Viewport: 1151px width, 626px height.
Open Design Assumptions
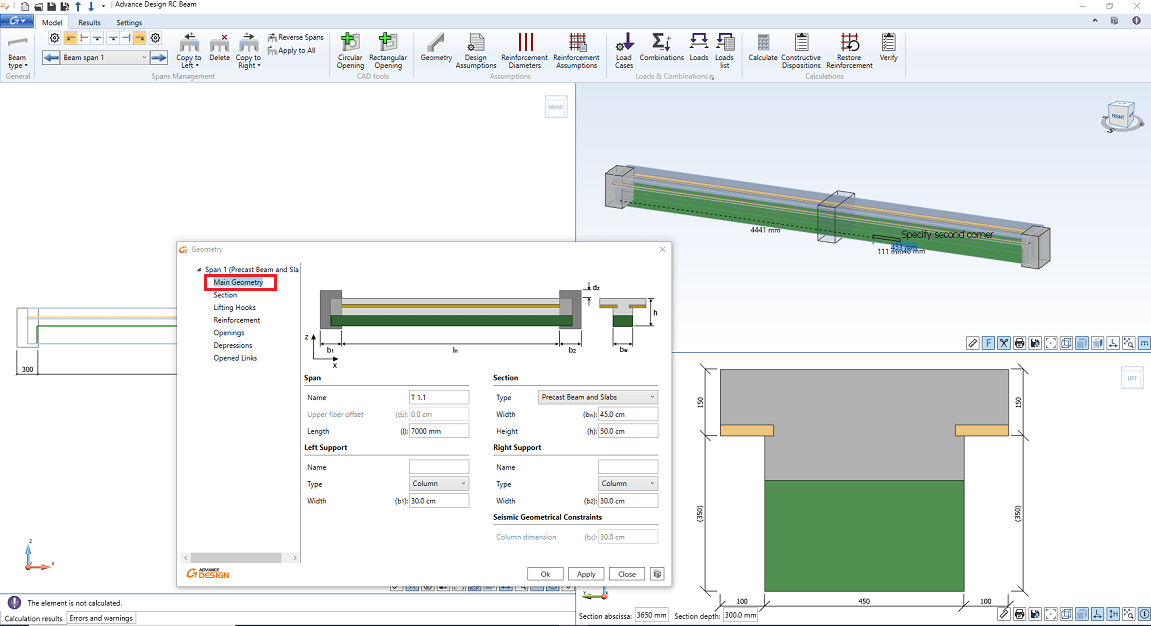pyautogui.click(x=476, y=51)
